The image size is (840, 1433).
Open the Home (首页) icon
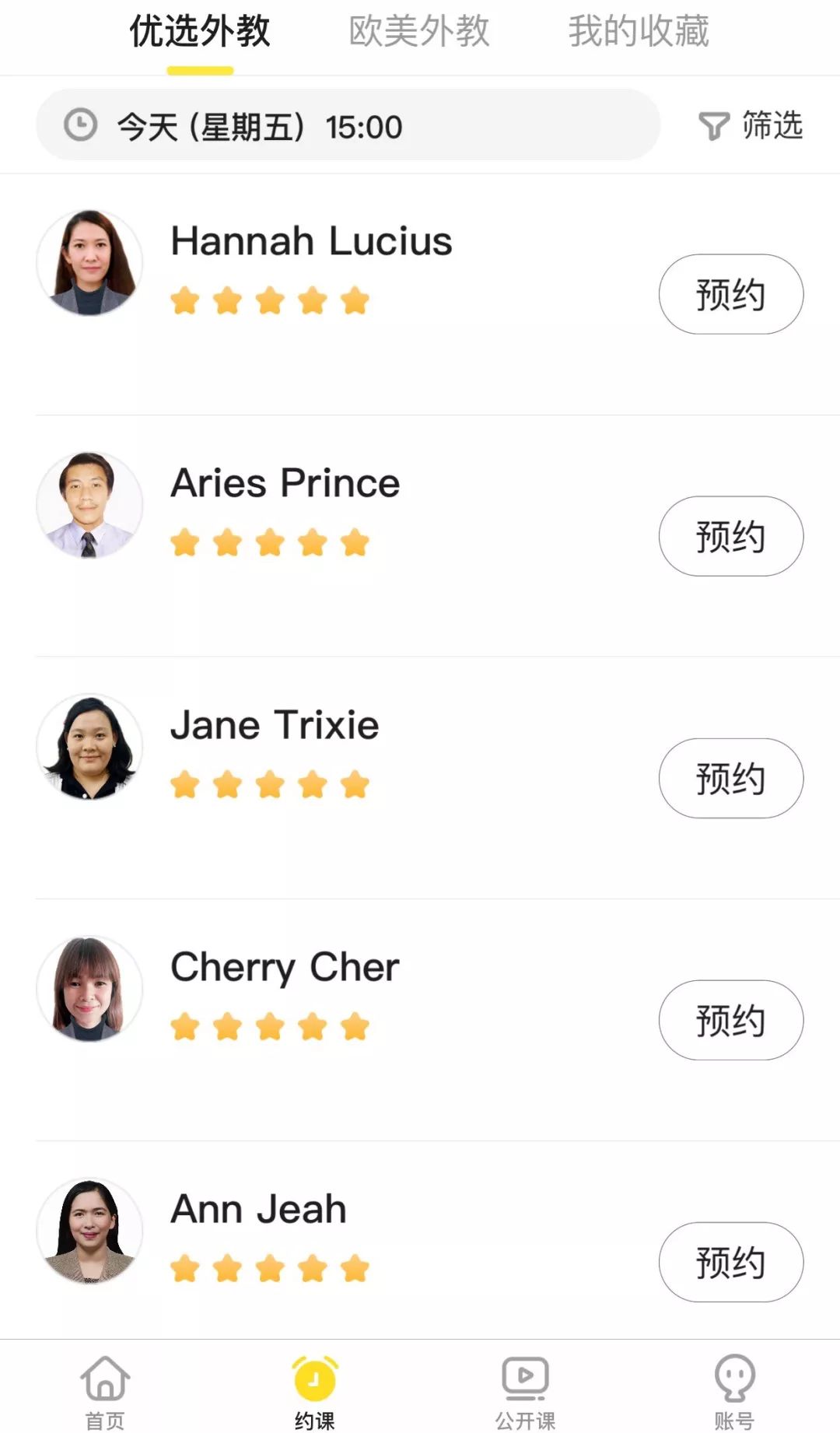coord(105,1379)
